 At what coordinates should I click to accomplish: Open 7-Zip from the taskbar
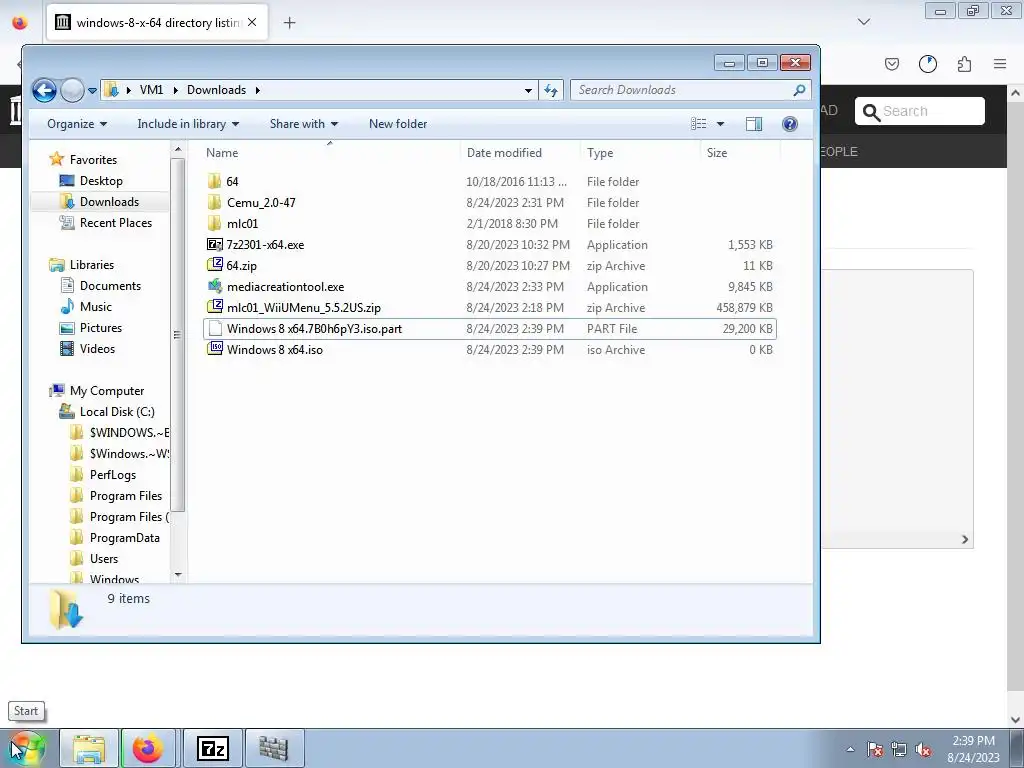[x=212, y=748]
